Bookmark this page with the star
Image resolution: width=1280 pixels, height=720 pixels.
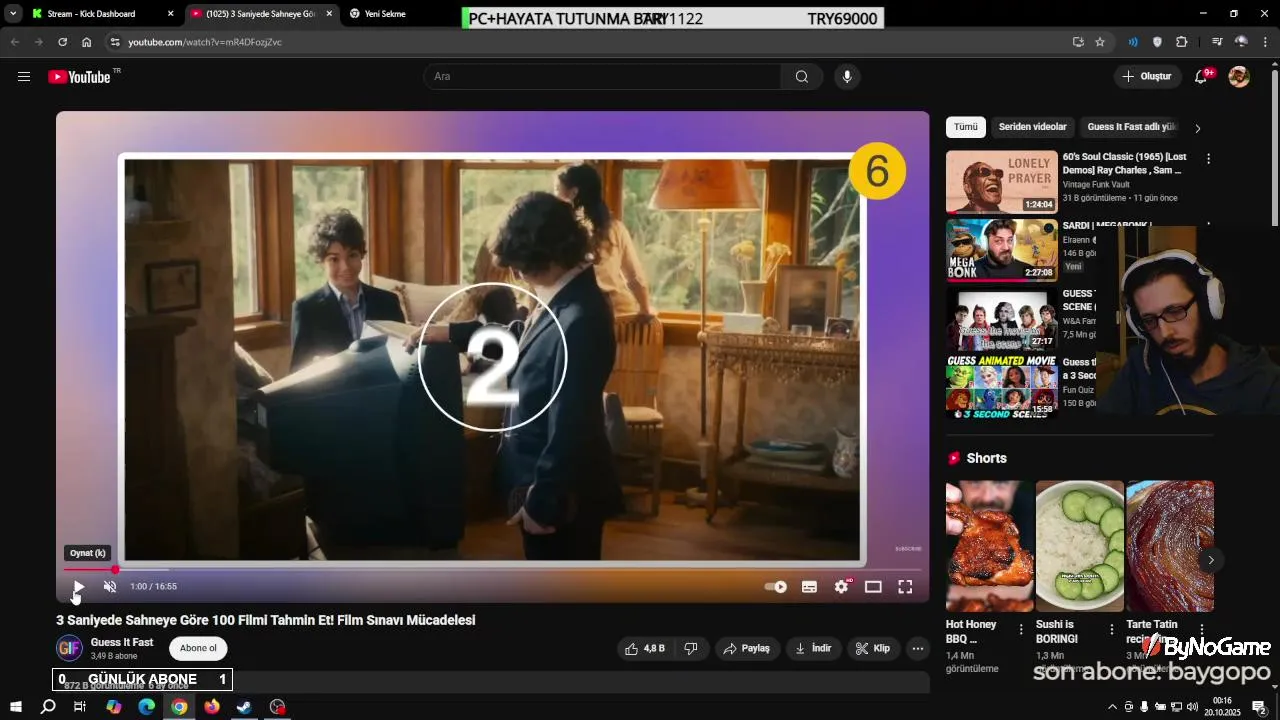point(1100,42)
